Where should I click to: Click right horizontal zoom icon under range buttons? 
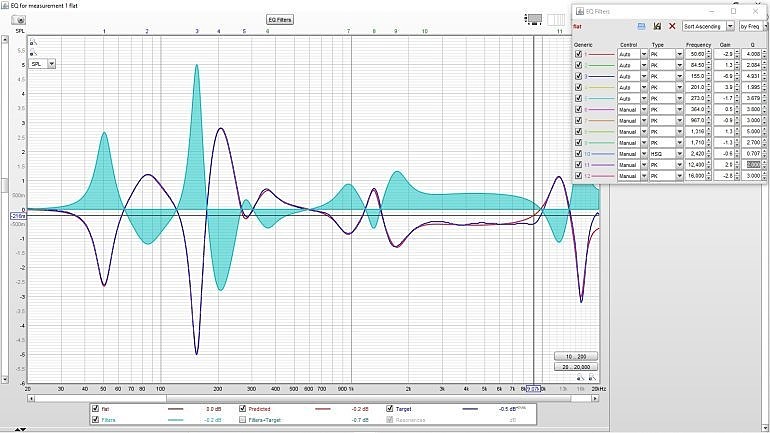coord(592,377)
